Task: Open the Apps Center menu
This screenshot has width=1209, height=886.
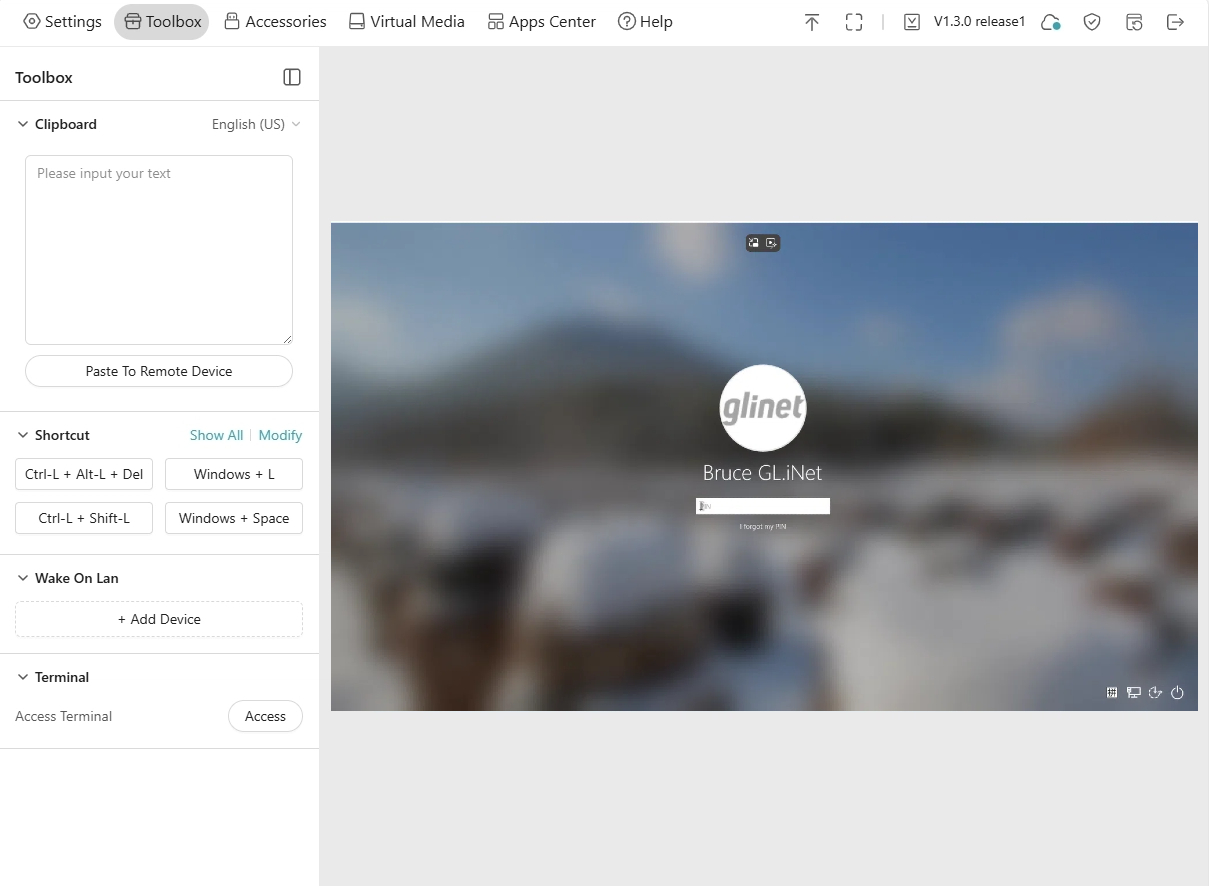Action: (541, 21)
